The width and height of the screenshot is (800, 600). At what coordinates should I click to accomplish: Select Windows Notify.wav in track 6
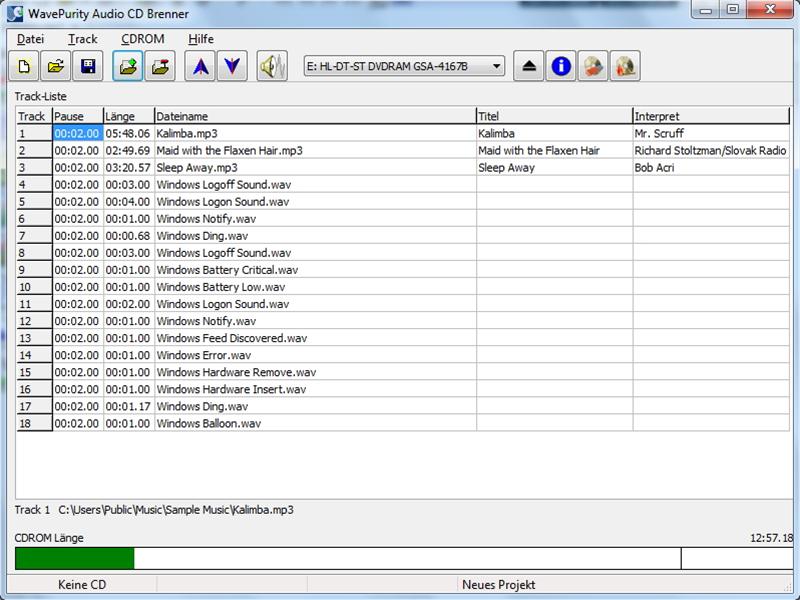tap(206, 219)
